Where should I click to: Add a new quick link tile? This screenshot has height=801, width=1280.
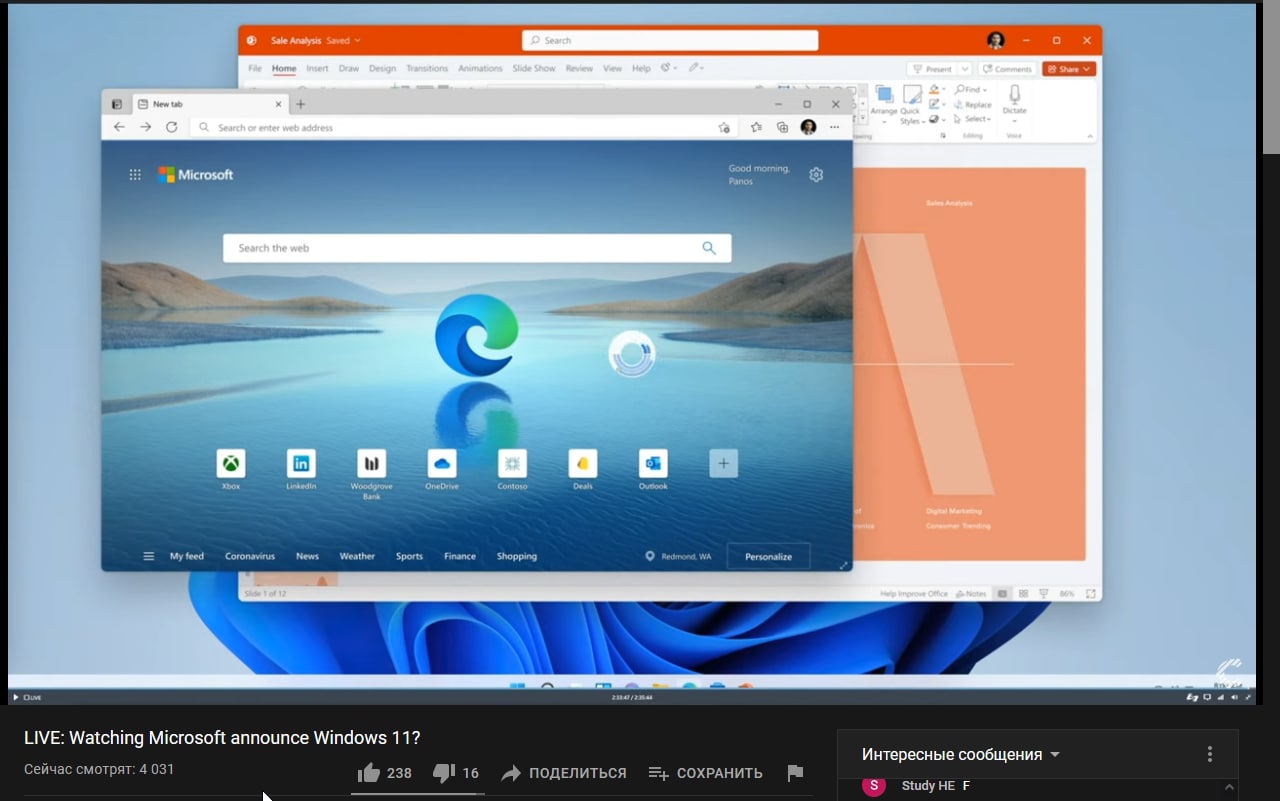(x=724, y=463)
